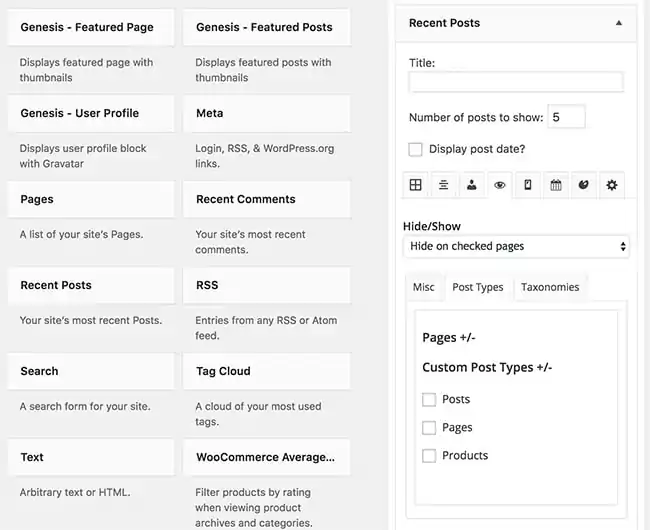Select the RSS widget

(x=267, y=286)
